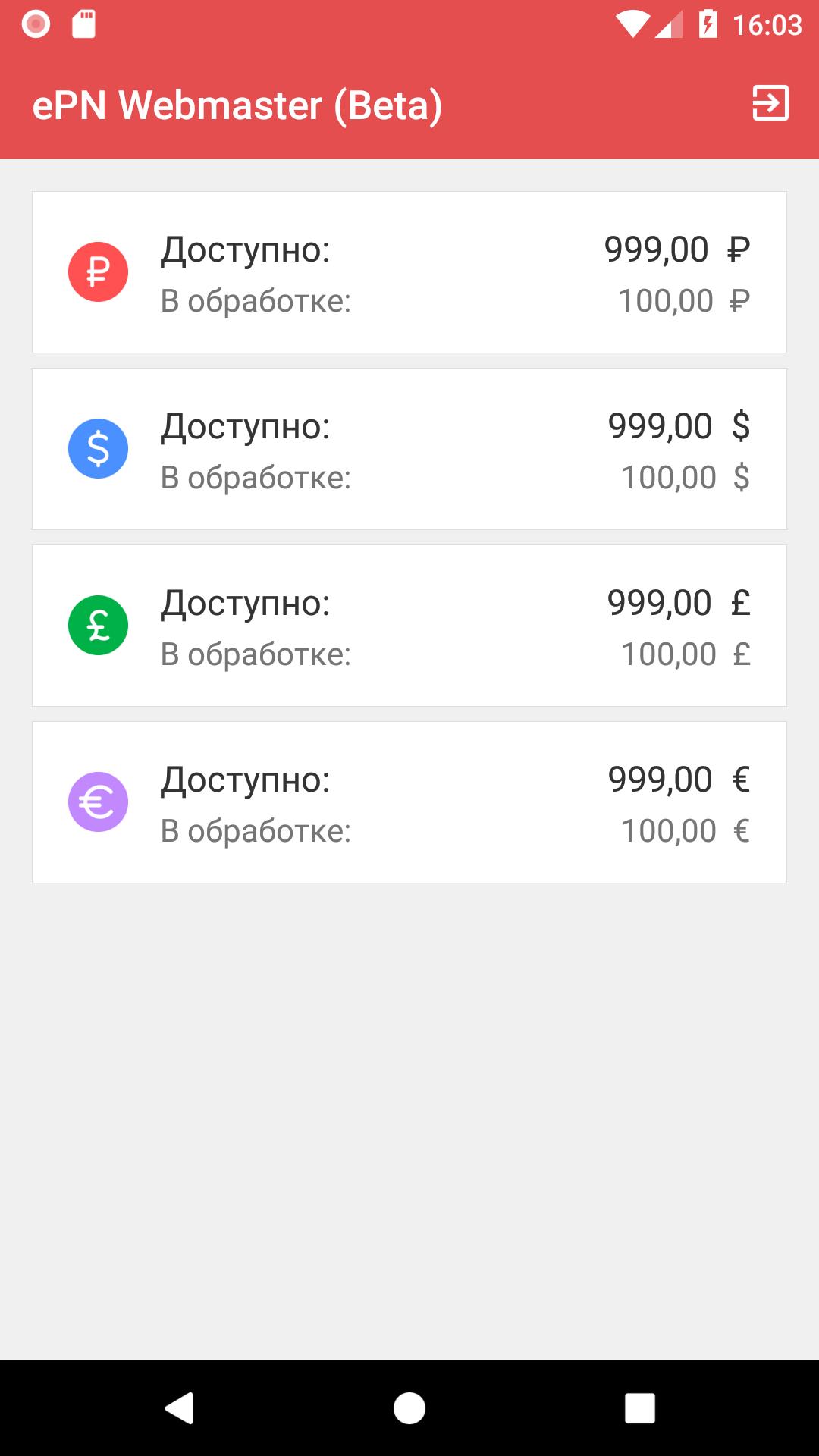Tap the purple euro currency icon

pyautogui.click(x=98, y=802)
